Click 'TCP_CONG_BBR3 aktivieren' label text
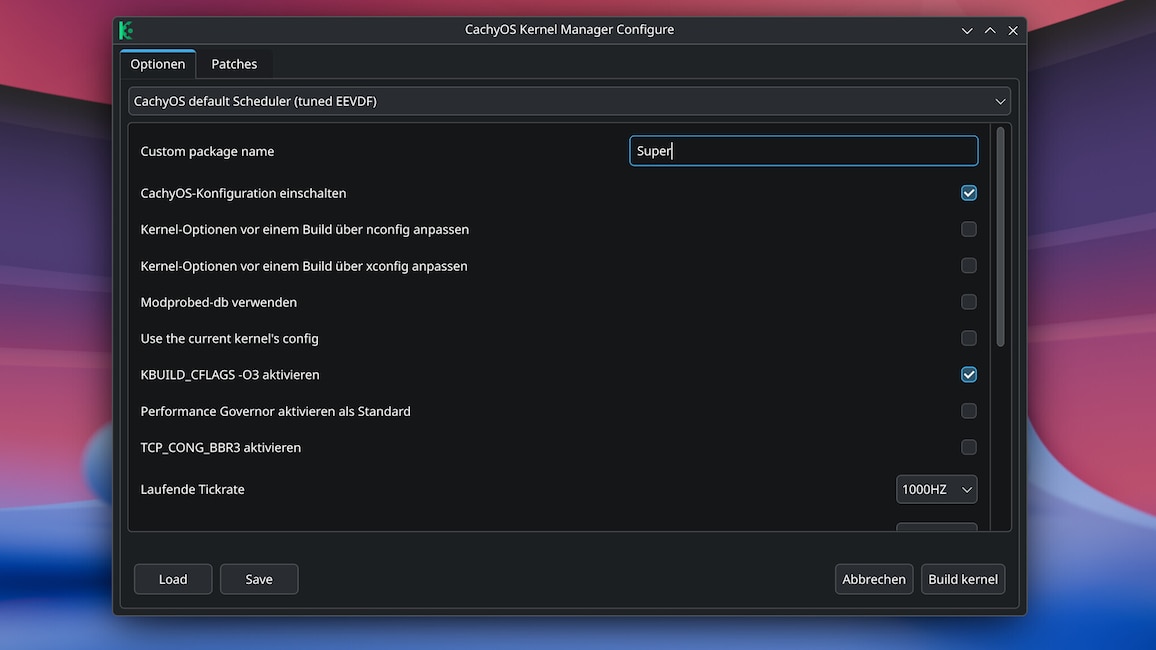The width and height of the screenshot is (1156, 650). pos(220,447)
